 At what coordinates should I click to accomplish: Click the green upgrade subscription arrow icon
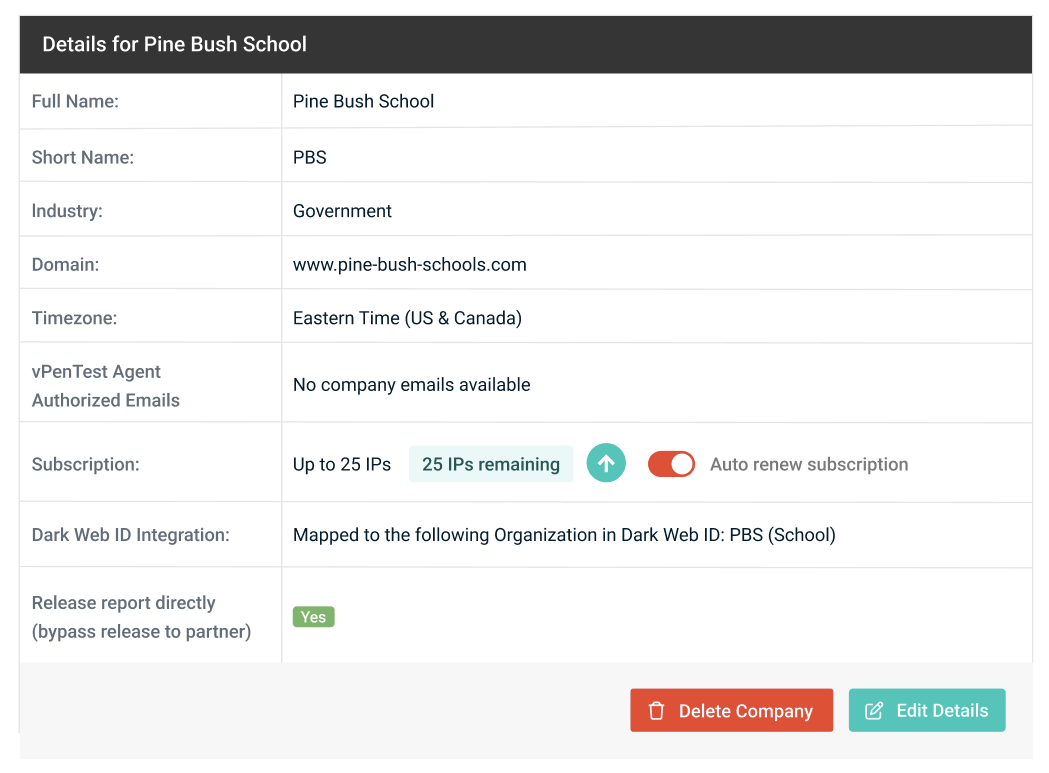pyautogui.click(x=606, y=464)
